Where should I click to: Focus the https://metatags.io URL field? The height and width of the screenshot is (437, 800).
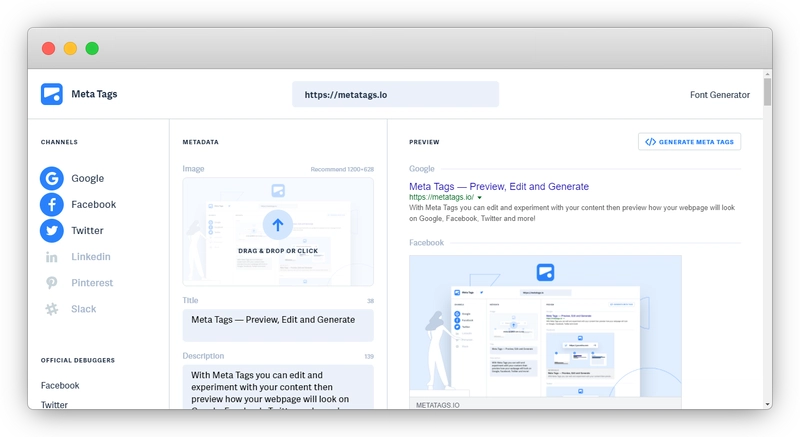pos(395,94)
